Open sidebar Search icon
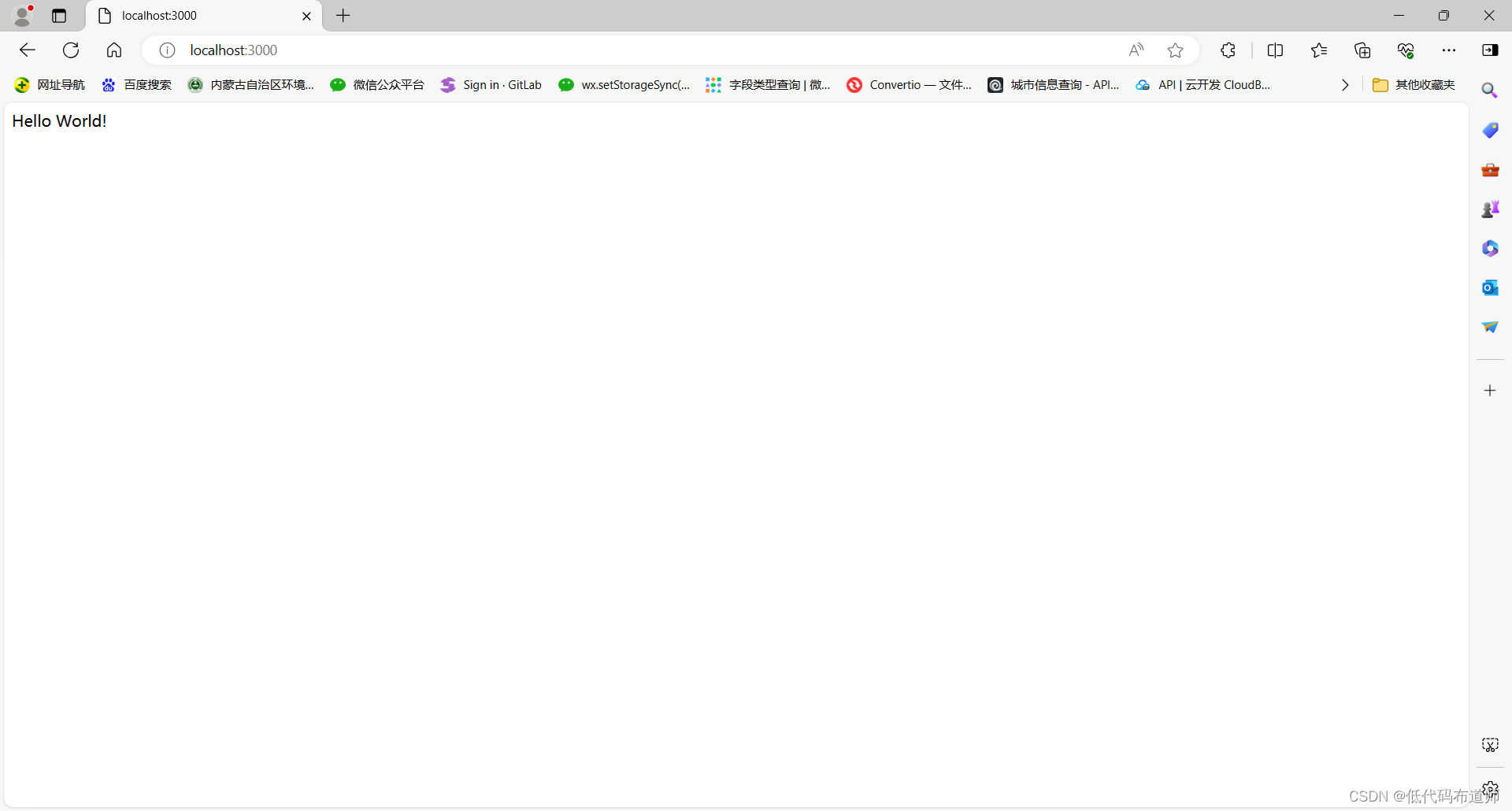The image size is (1512, 811). 1490,91
